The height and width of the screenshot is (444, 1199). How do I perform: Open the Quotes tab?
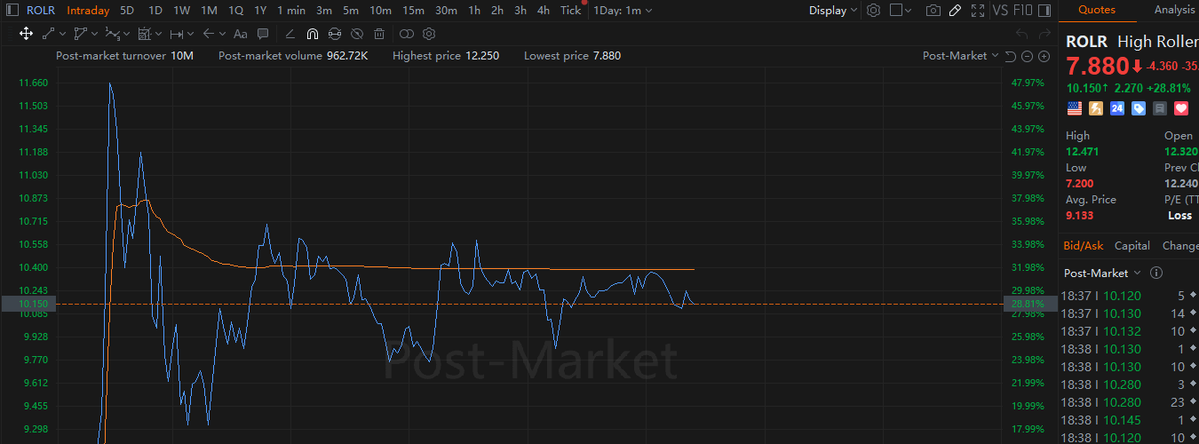point(1097,10)
